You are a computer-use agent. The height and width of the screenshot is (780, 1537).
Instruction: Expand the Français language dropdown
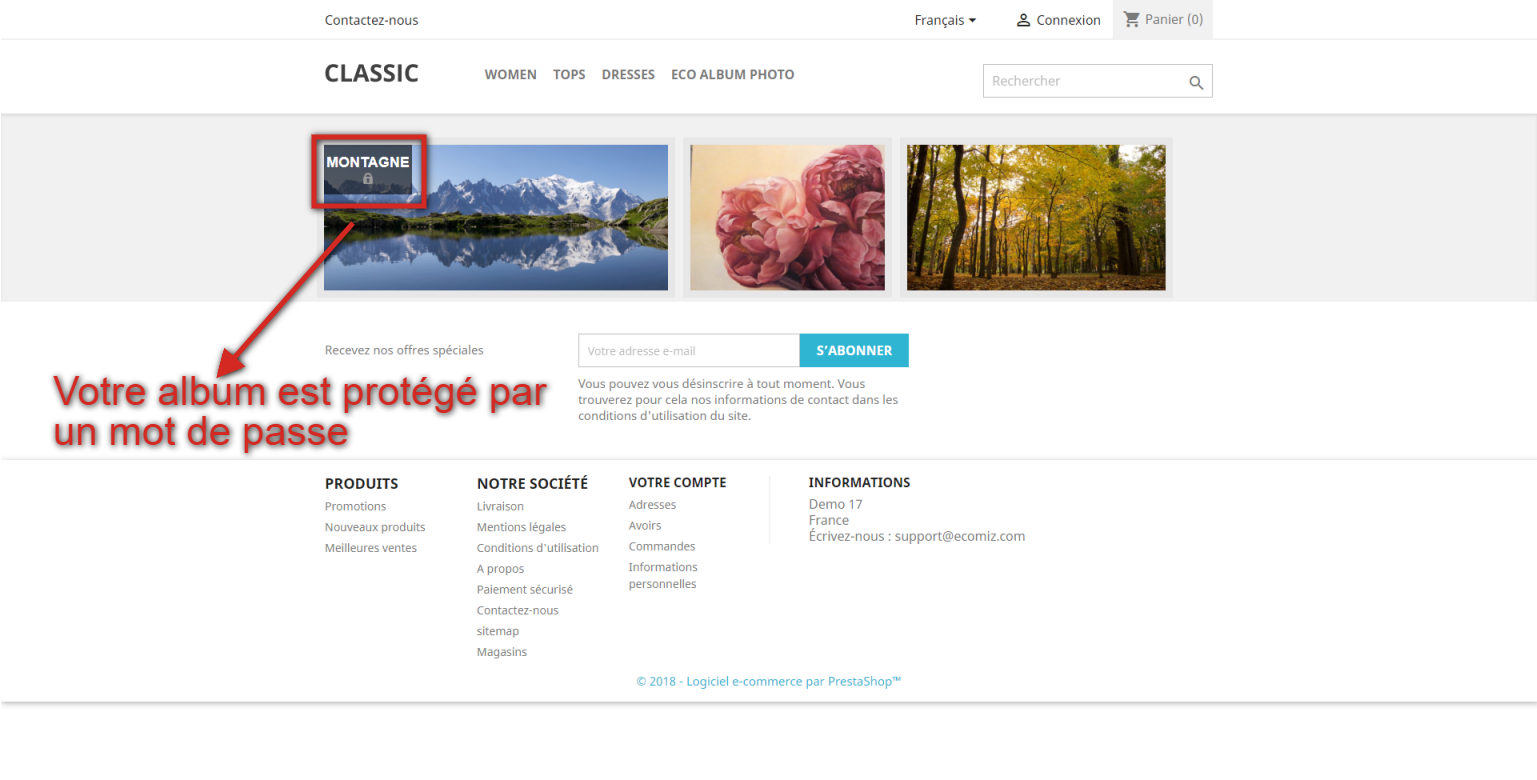pos(945,20)
